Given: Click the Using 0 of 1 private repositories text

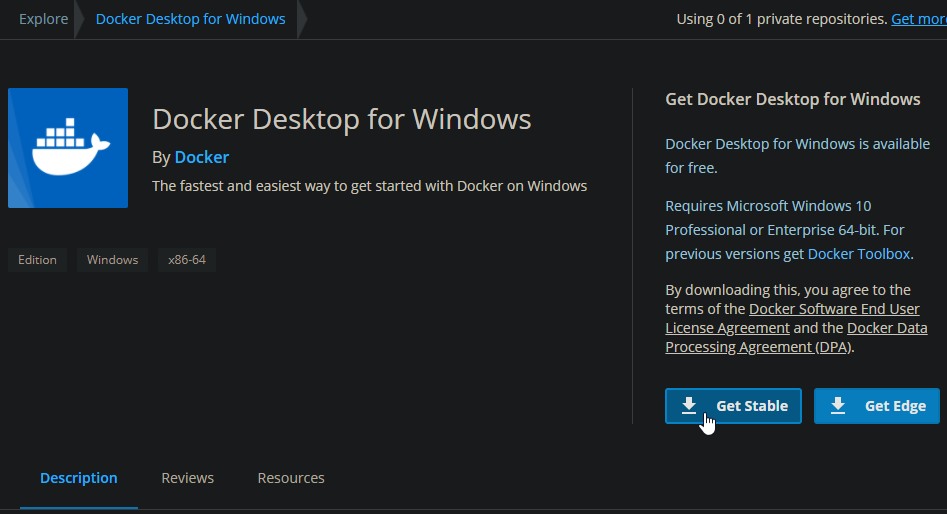Looking at the screenshot, I should pos(782,19).
